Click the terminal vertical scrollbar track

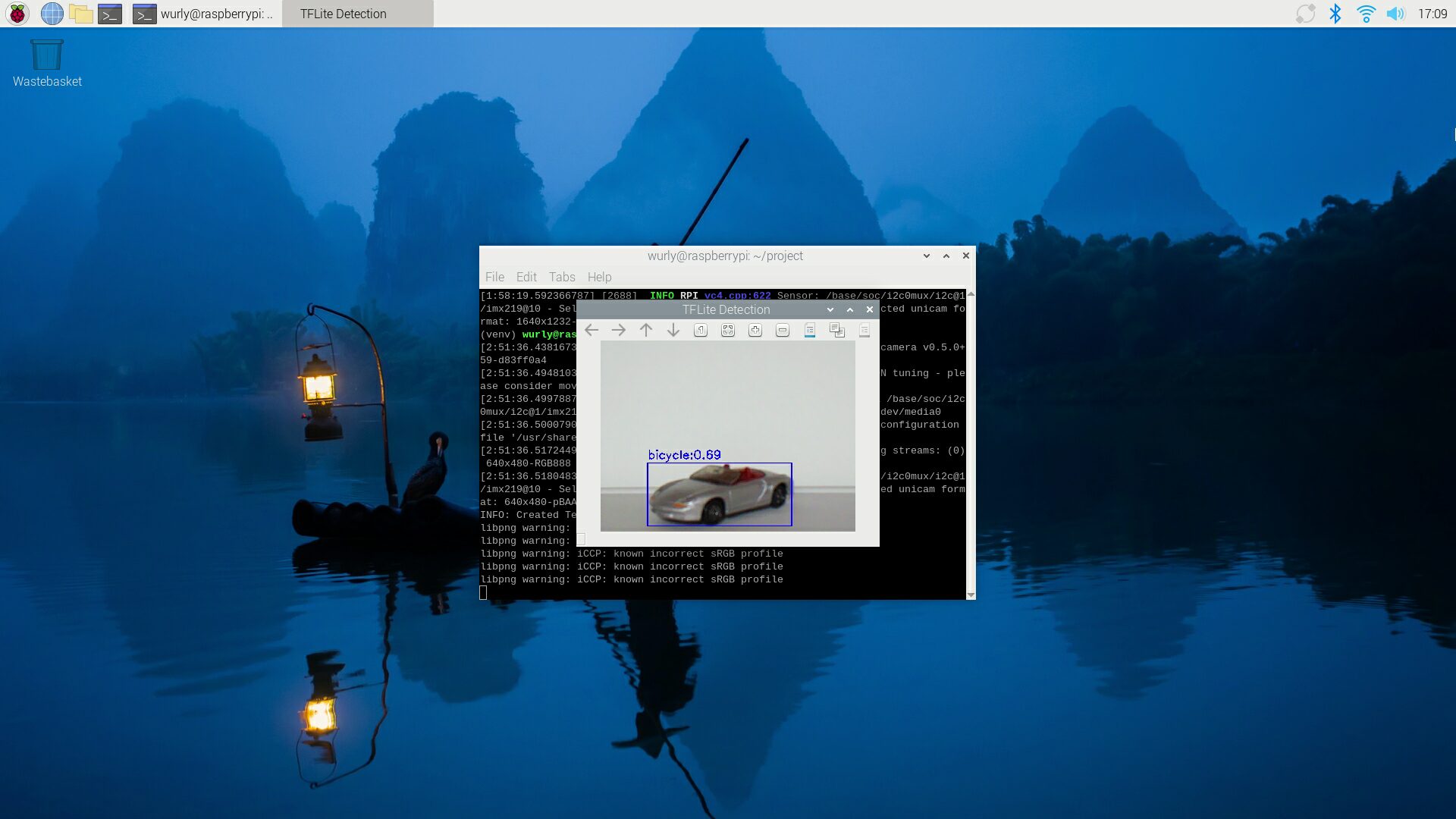click(x=971, y=444)
